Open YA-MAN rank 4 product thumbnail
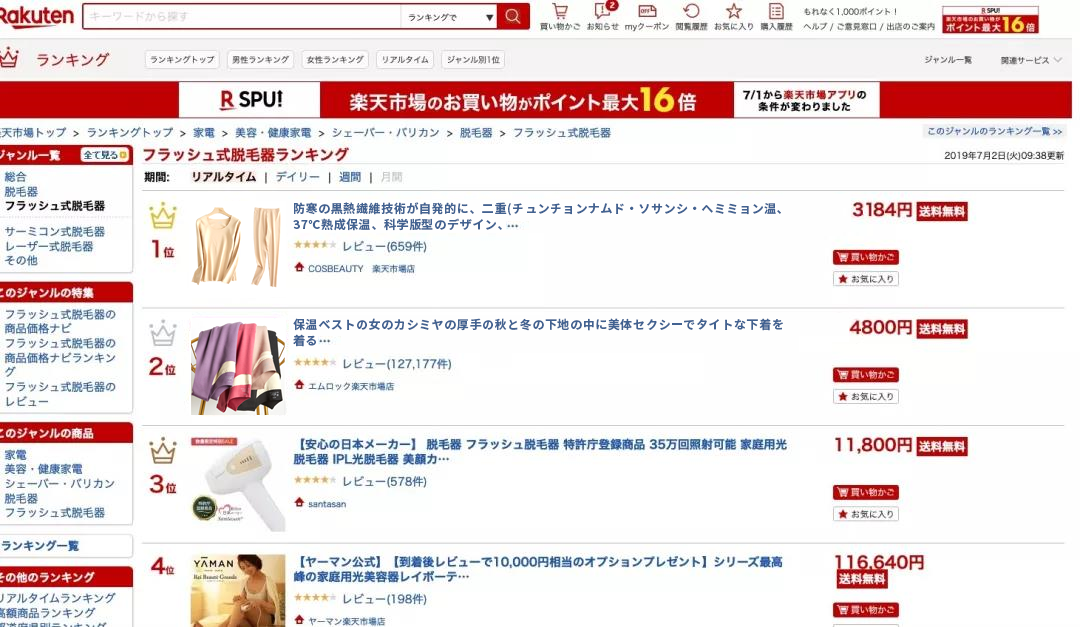 click(238, 590)
